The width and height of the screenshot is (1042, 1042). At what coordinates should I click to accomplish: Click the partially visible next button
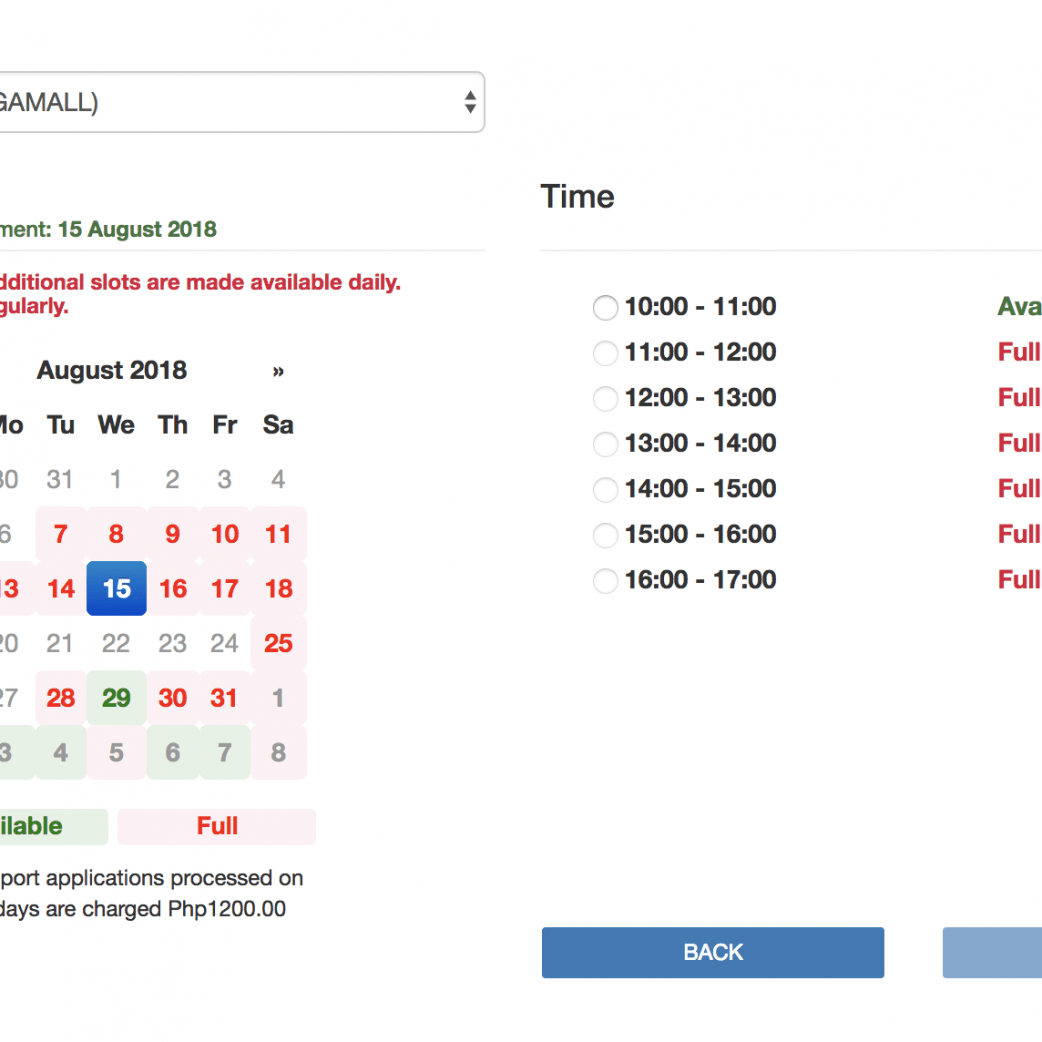point(992,952)
